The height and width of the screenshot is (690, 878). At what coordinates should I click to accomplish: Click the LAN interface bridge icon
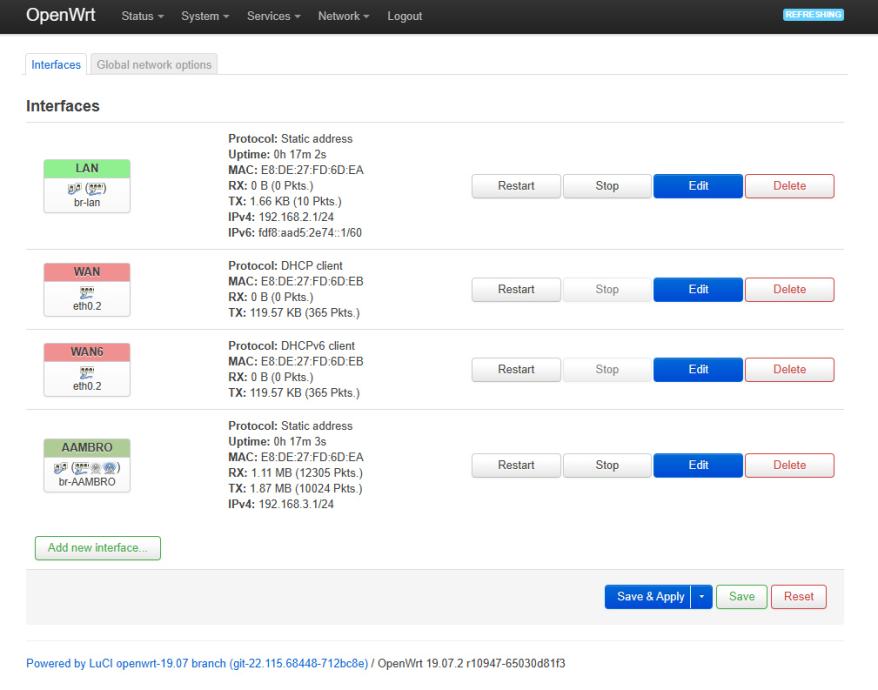(85, 188)
